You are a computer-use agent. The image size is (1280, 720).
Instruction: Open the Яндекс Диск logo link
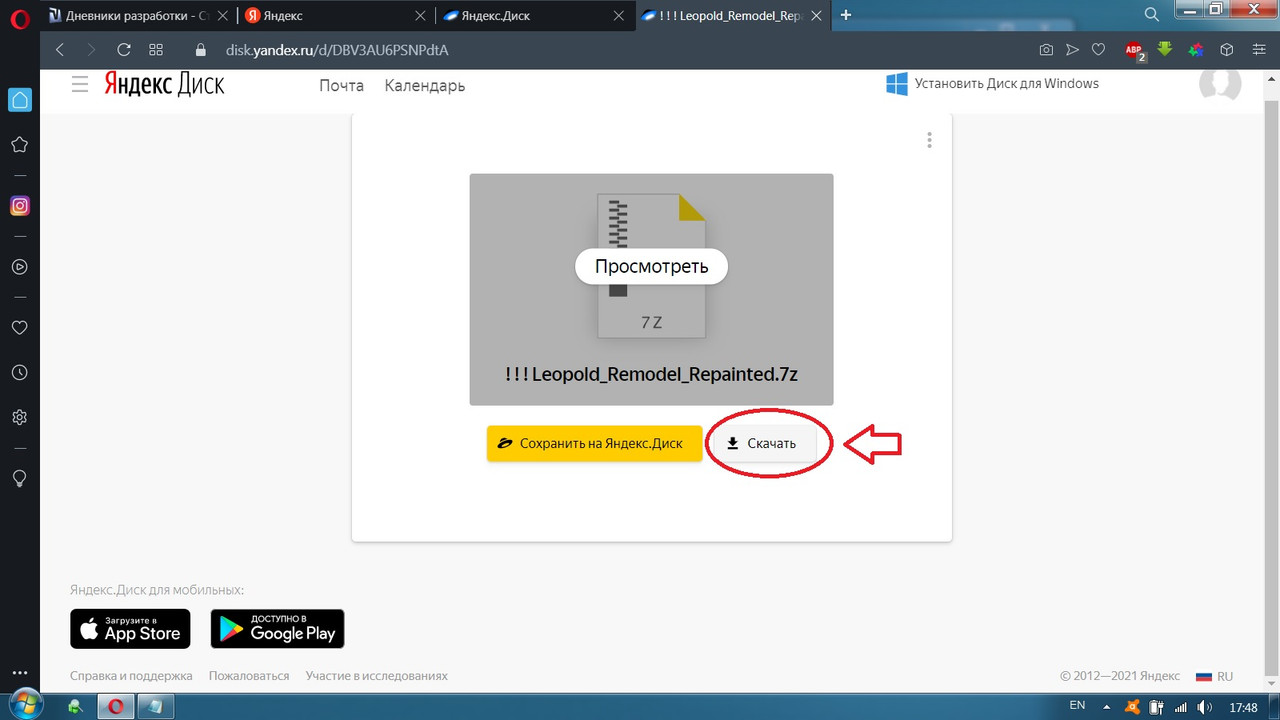pyautogui.click(x=165, y=85)
